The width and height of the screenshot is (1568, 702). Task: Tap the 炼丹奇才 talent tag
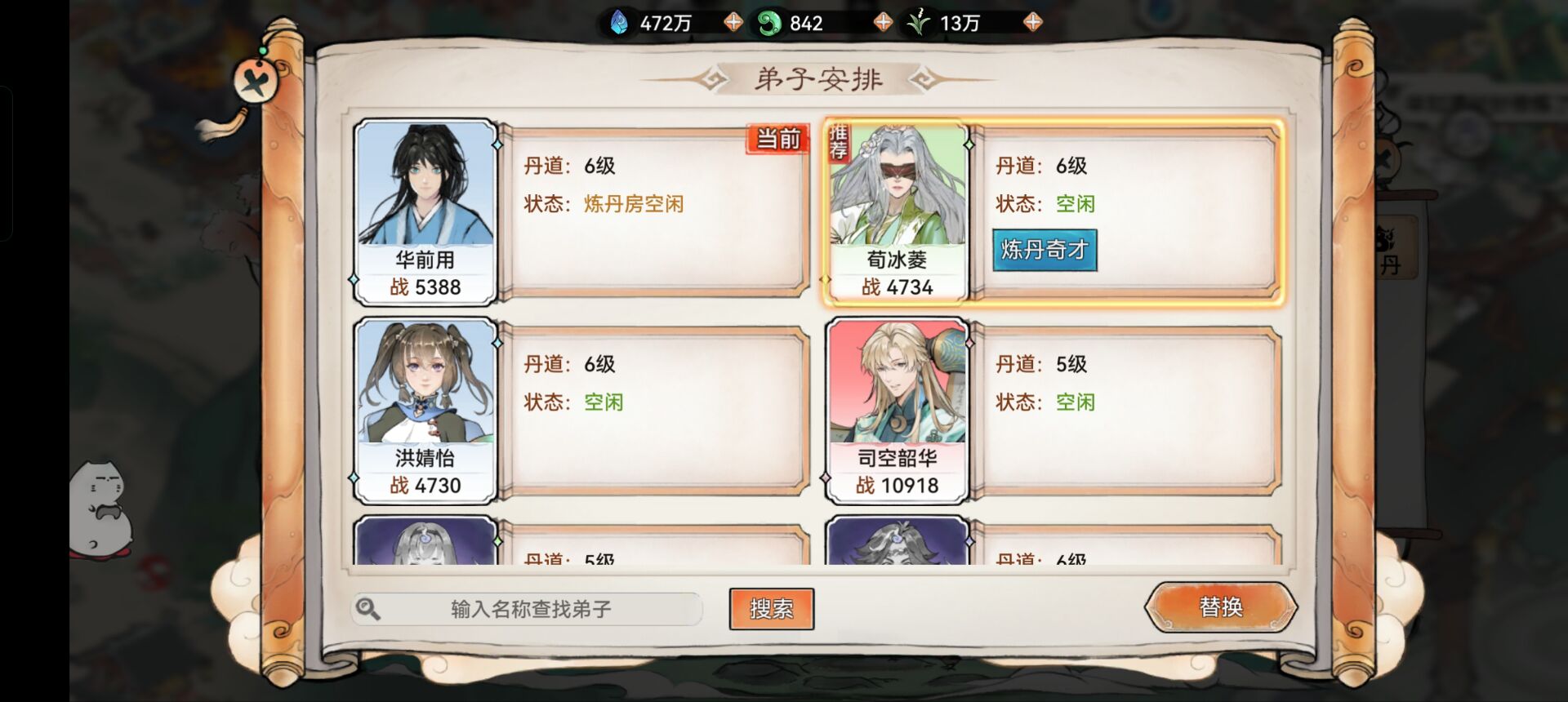pos(1045,250)
